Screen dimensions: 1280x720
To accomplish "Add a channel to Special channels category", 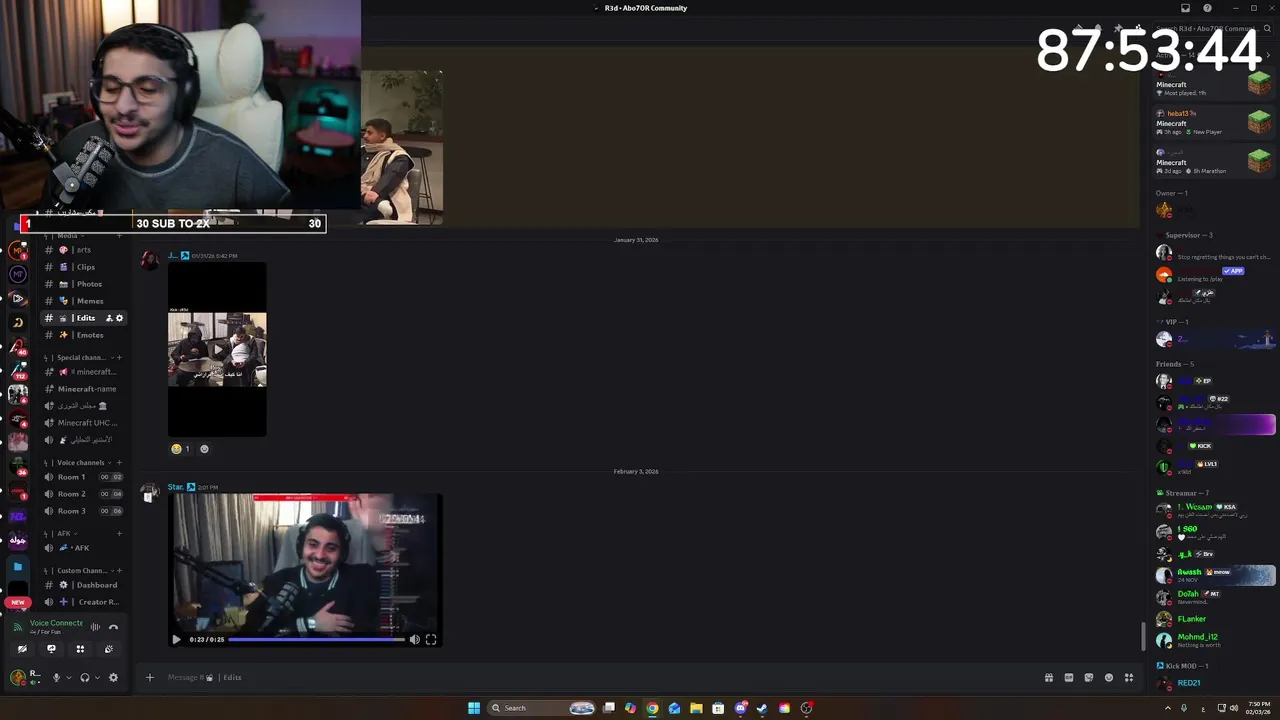I will tap(119, 357).
